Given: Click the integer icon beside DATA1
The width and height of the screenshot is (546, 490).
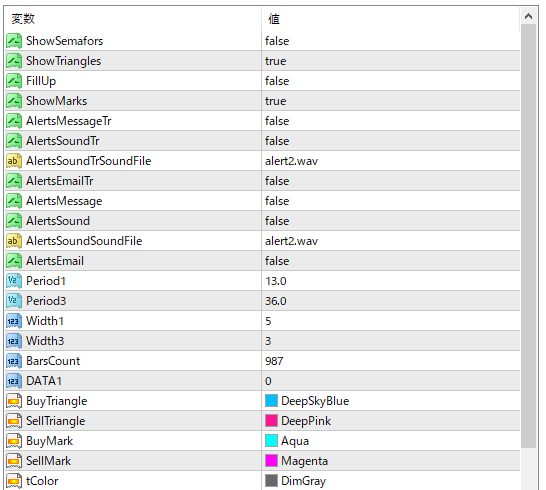Looking at the screenshot, I should click(14, 381).
